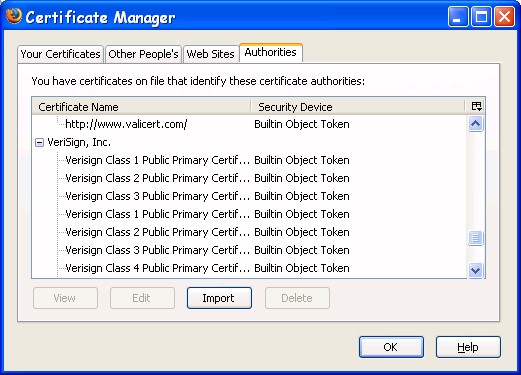Sort by Security Device column header
Screen dimensions: 521x375
[x=358, y=107]
